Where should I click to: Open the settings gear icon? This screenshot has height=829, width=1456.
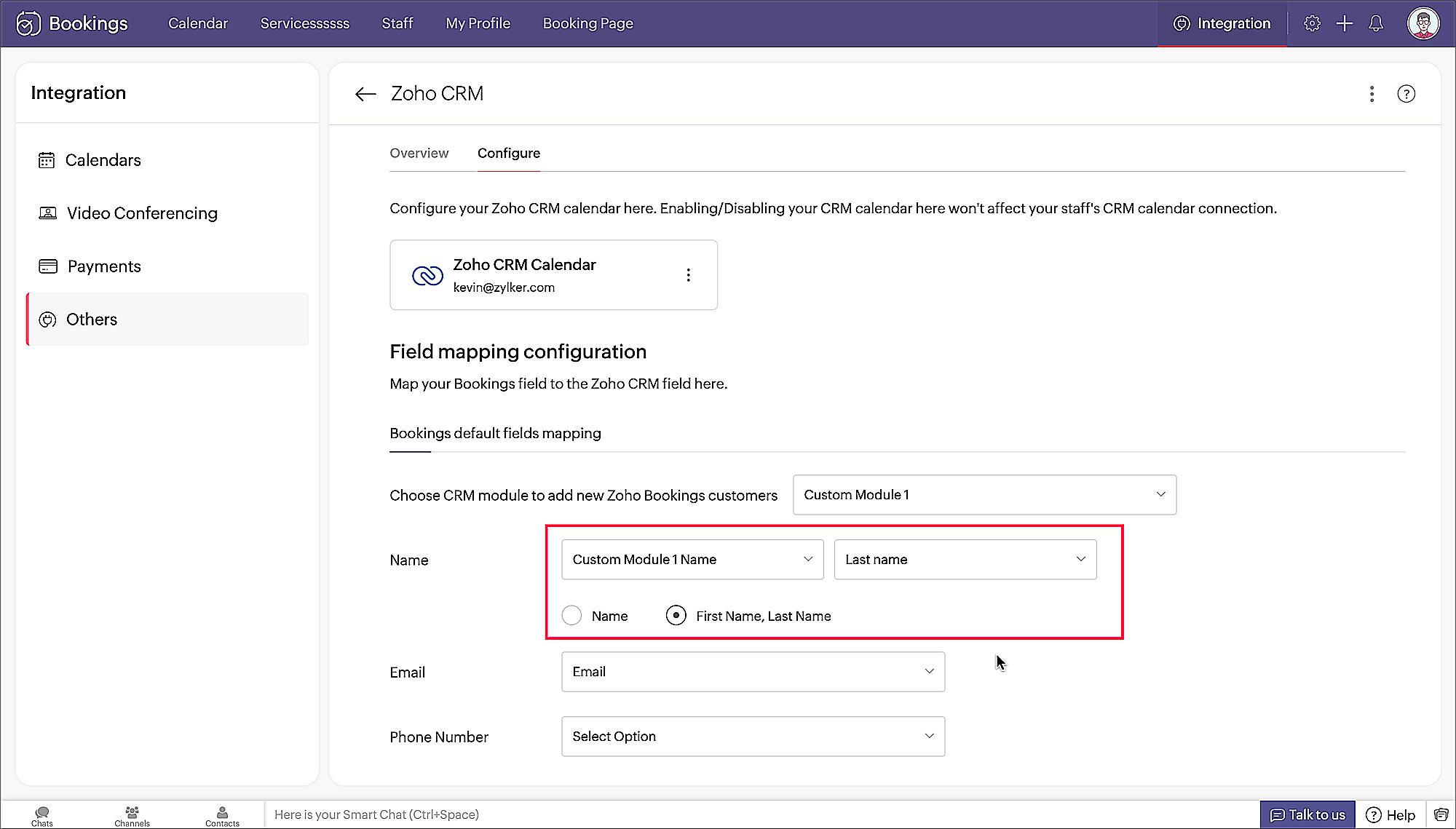1312,23
